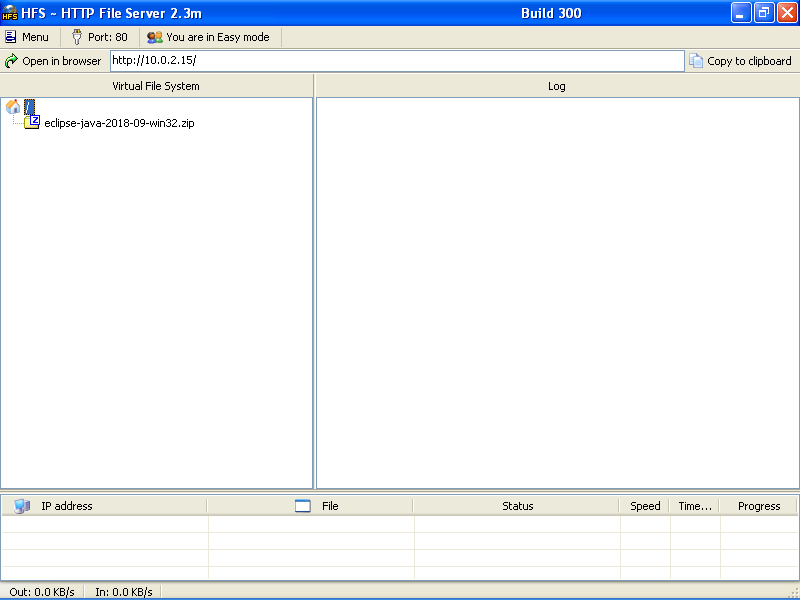Select the home root folder icon
This screenshot has width=800, height=600.
tap(13, 106)
